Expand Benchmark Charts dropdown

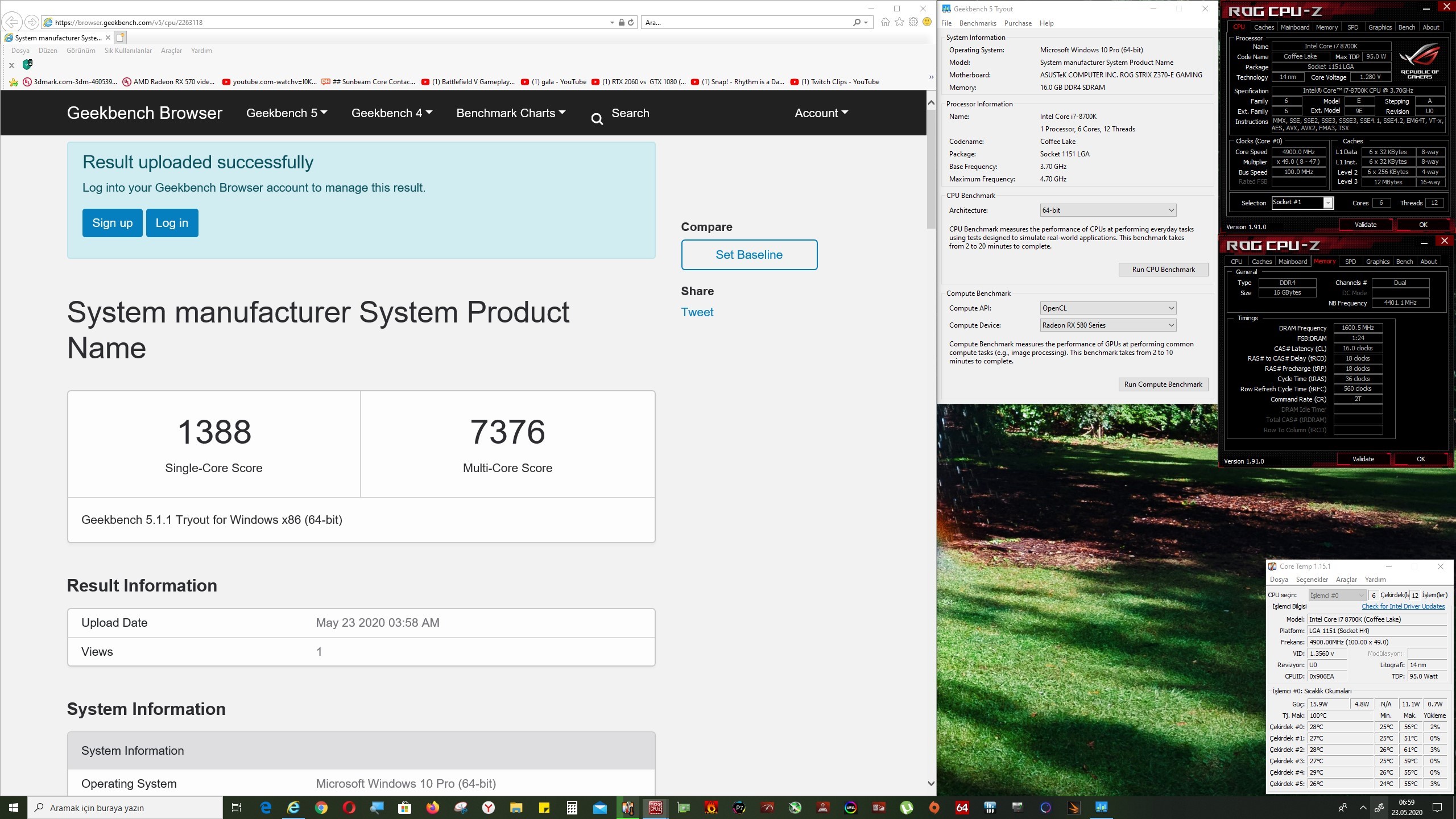[x=511, y=113]
